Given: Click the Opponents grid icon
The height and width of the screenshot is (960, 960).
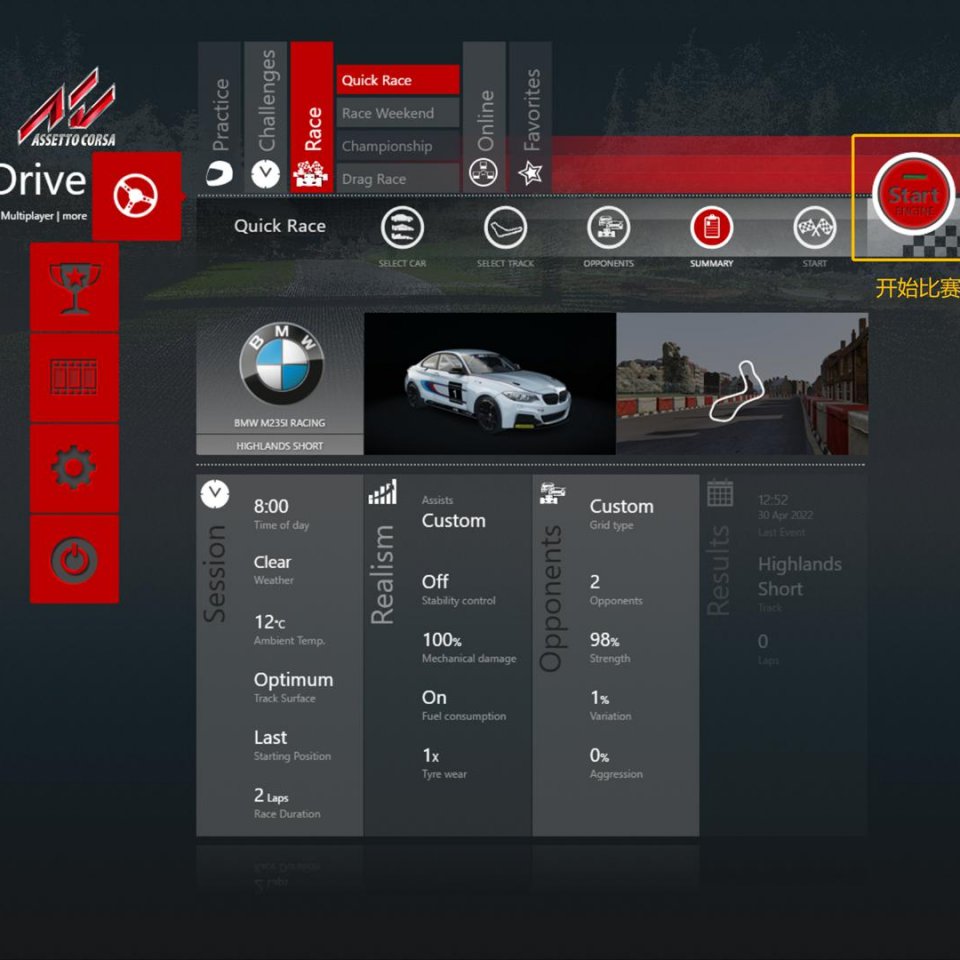Looking at the screenshot, I should coord(552,493).
